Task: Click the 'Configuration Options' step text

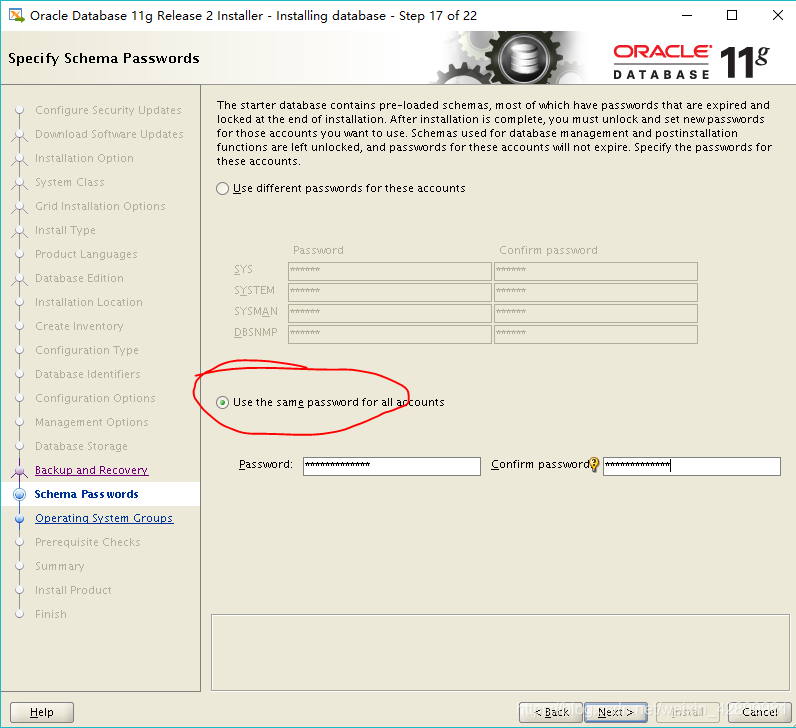Action: coord(95,398)
